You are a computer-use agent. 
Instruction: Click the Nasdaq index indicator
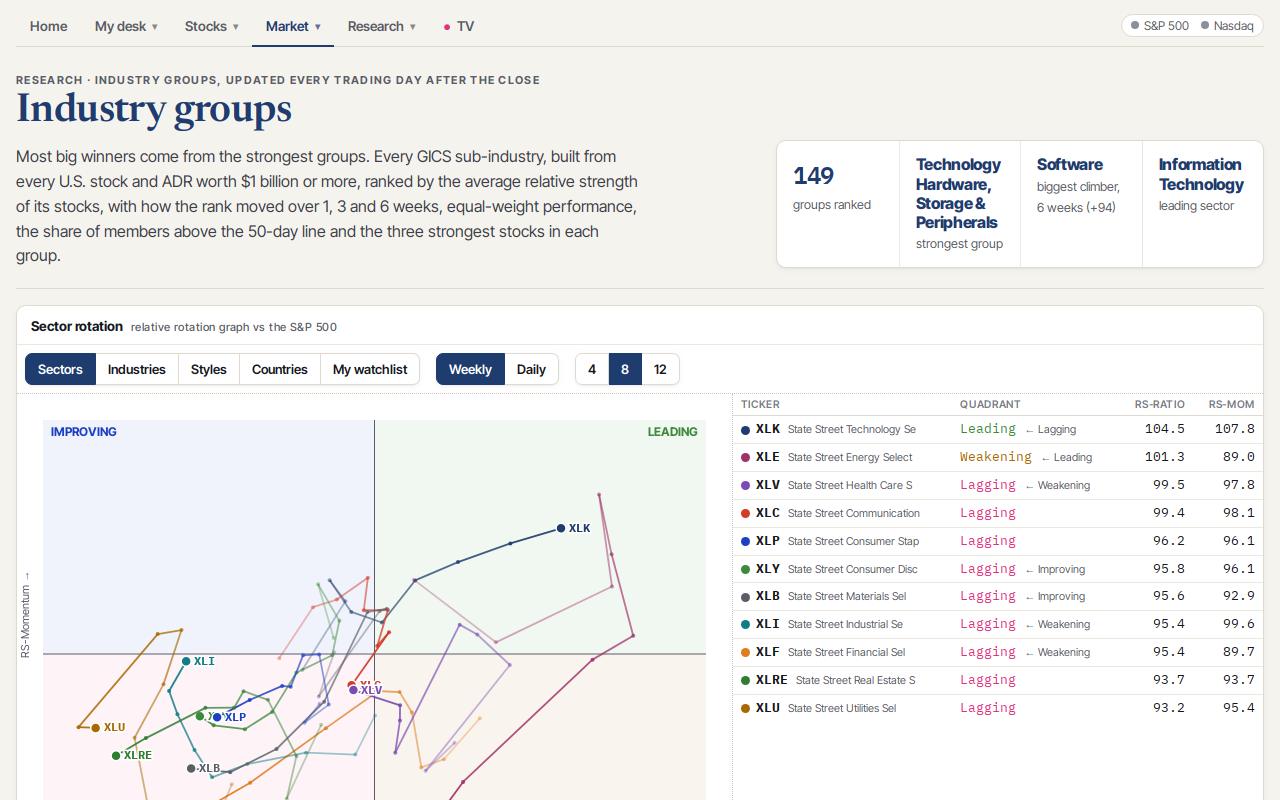click(1227, 26)
